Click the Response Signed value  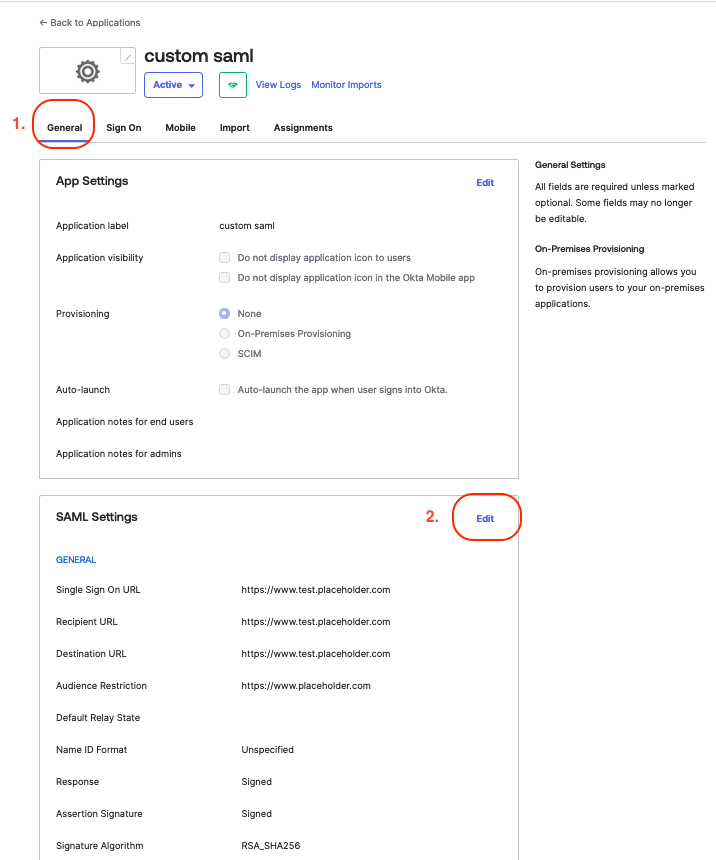(x=256, y=782)
